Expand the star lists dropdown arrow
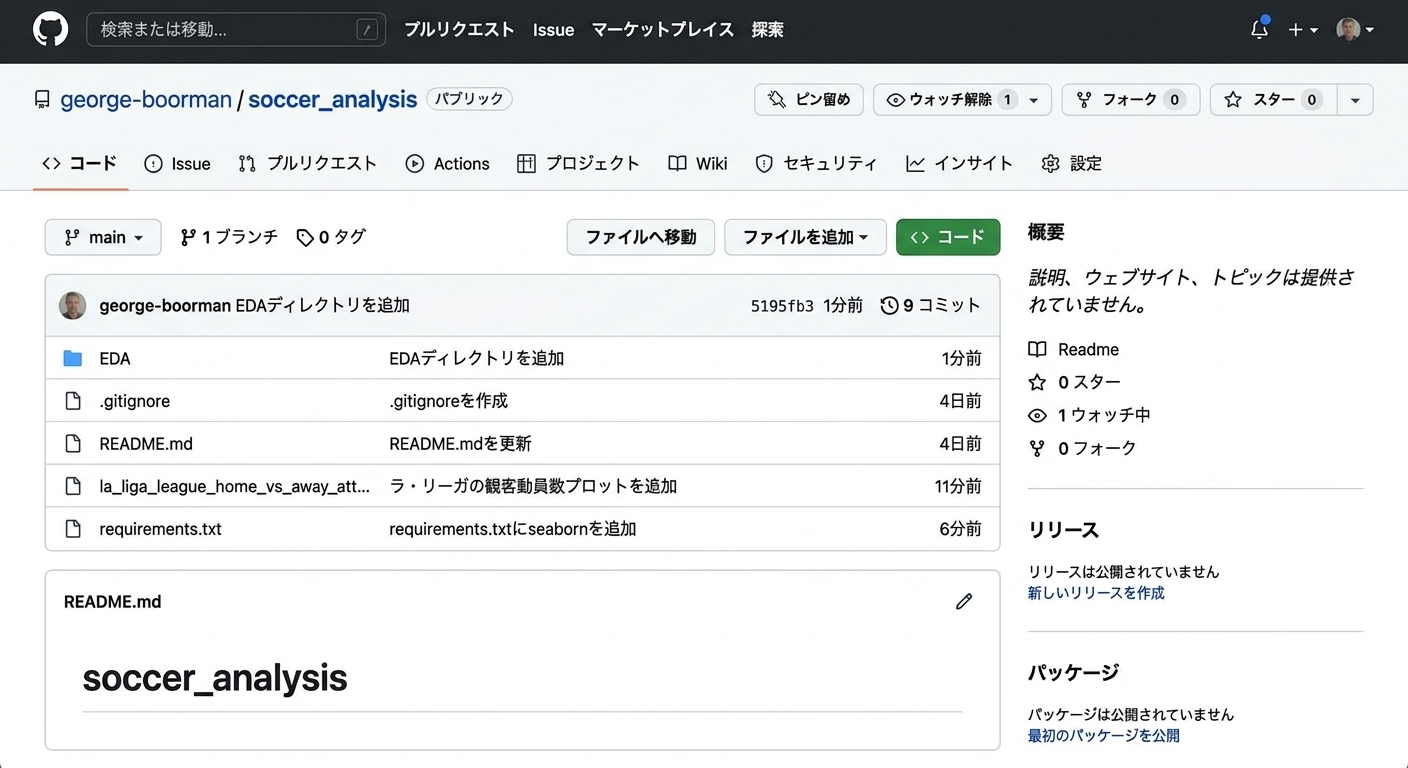This screenshot has width=1408, height=768. tap(1355, 99)
